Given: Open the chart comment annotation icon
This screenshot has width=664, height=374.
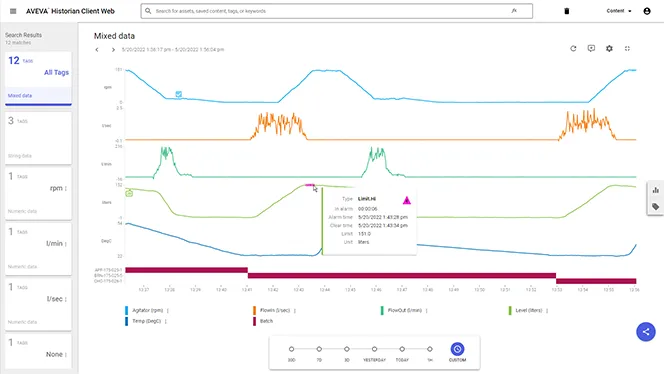Looking at the screenshot, I should click(x=591, y=49).
